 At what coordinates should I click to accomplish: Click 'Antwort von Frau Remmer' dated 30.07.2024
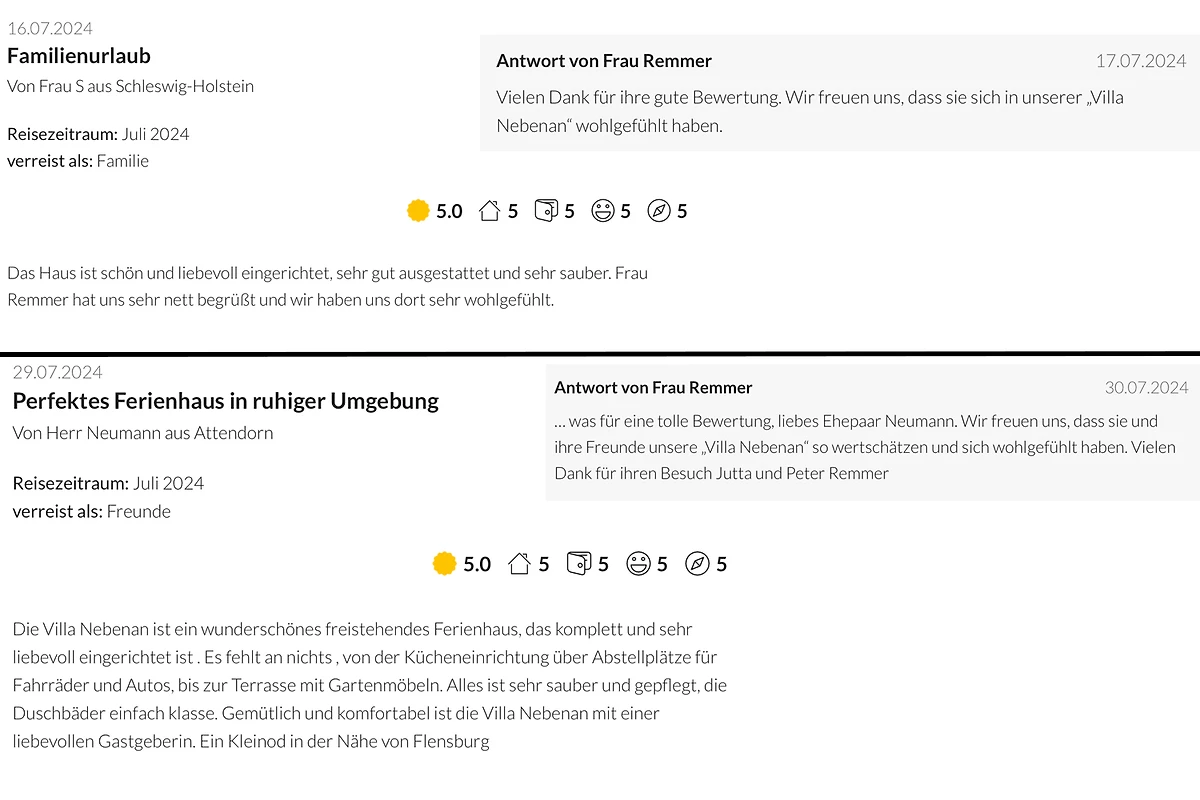[653, 387]
